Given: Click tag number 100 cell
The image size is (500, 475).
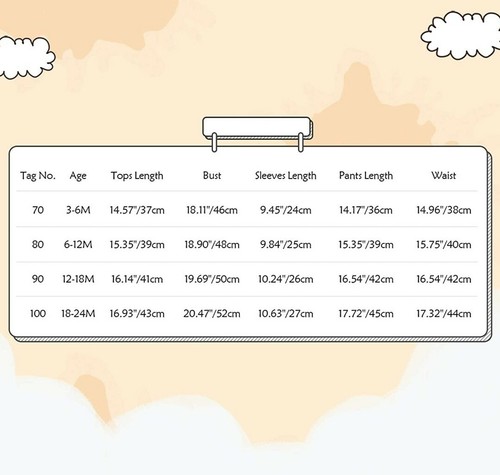Looking at the screenshot, I should pos(38,313).
